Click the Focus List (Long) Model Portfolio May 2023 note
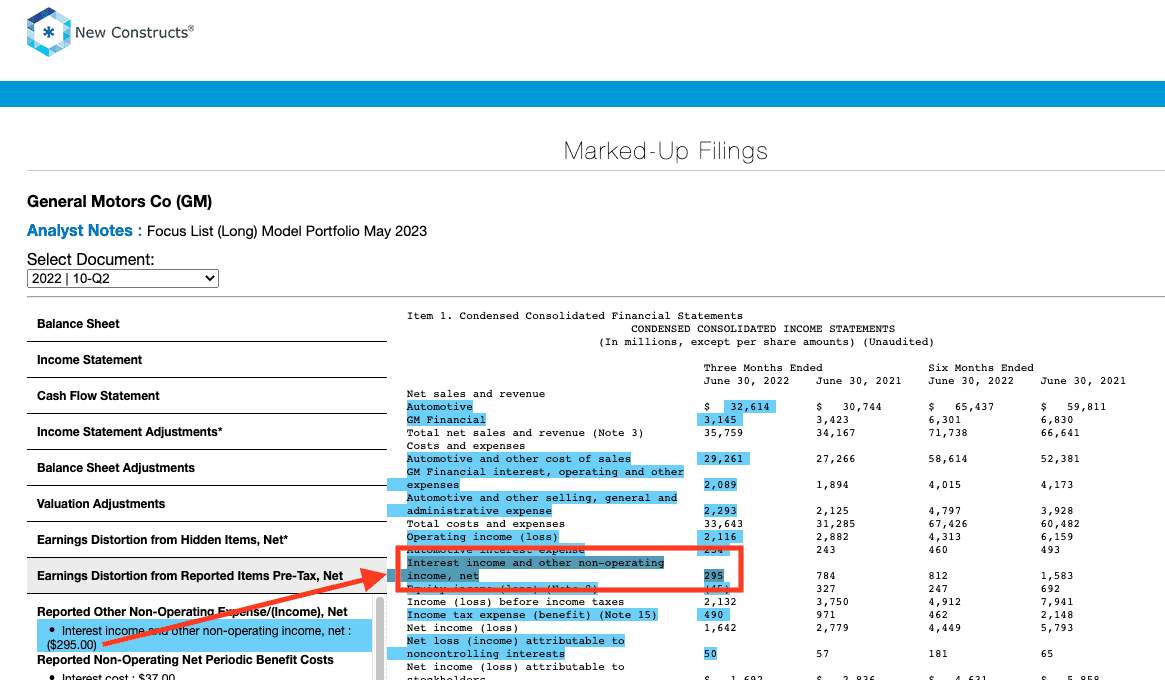 tap(287, 231)
